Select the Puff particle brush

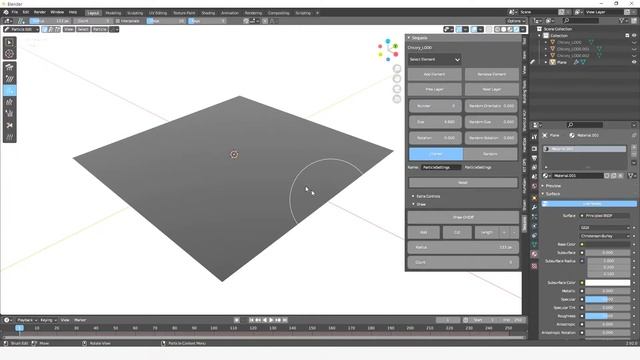point(10,113)
